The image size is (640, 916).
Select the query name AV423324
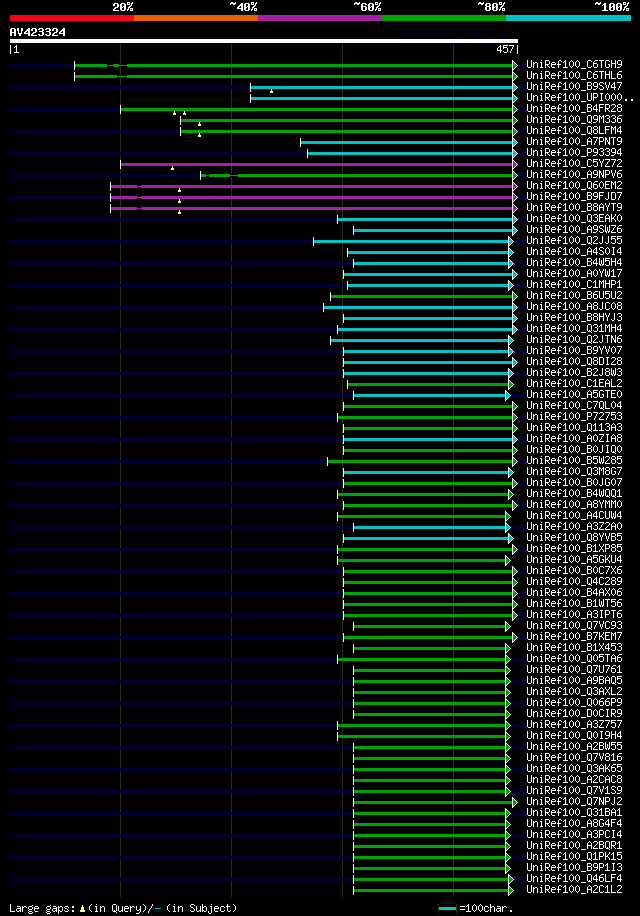click(x=38, y=32)
